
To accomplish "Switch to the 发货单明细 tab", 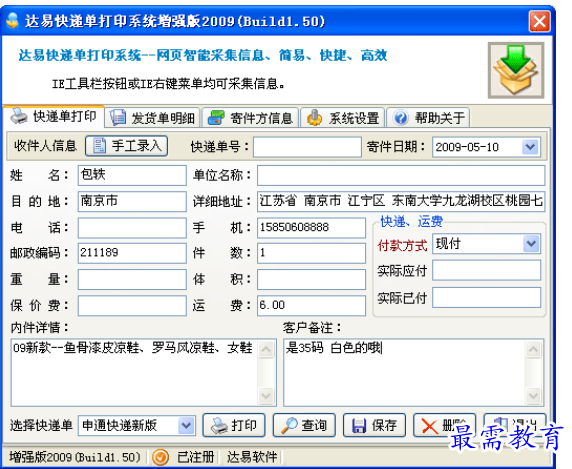I will (152, 118).
